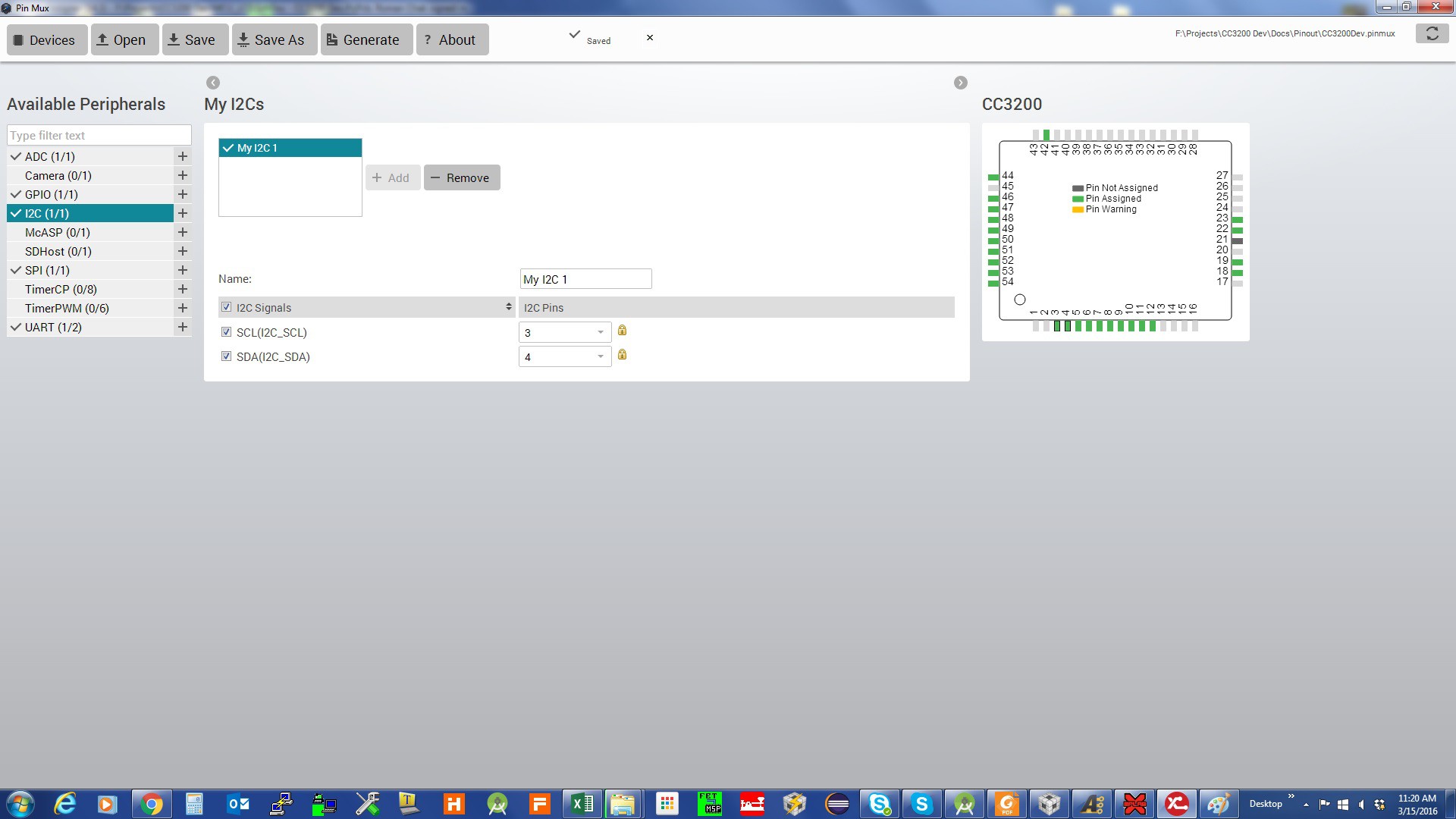Show hidden system tray icons
Image resolution: width=1456 pixels, height=819 pixels.
coord(1306,805)
